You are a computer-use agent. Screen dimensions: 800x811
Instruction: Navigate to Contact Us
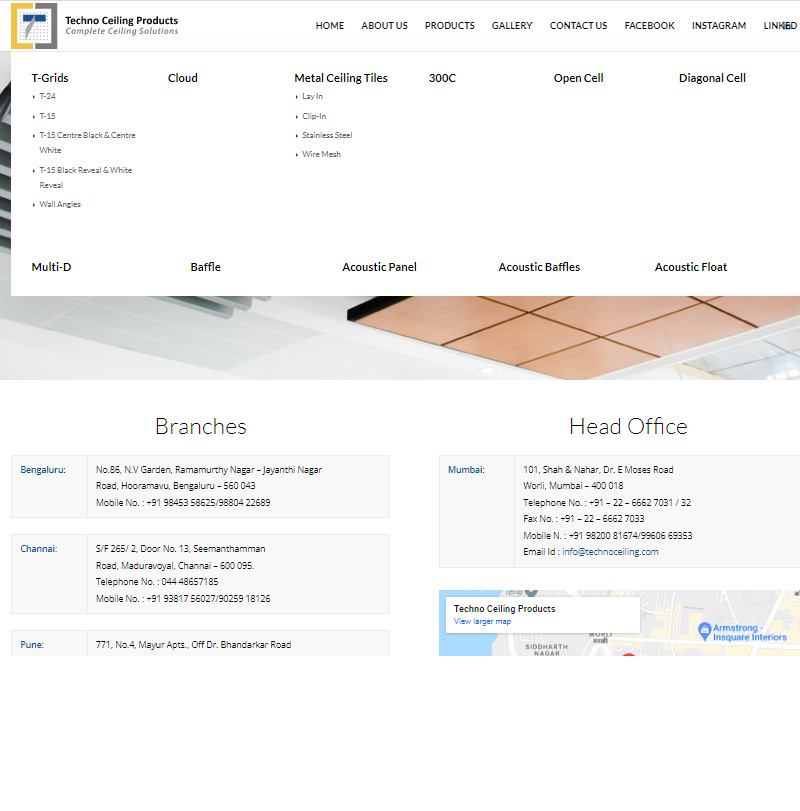[578, 26]
